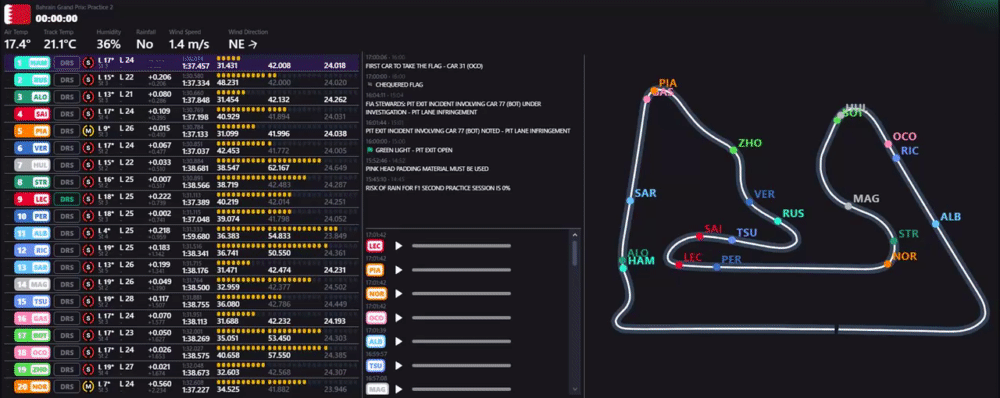Screen dimensions: 1000x398
Task: Click the team radio scrollbar up arrow
Action: tap(575, 235)
